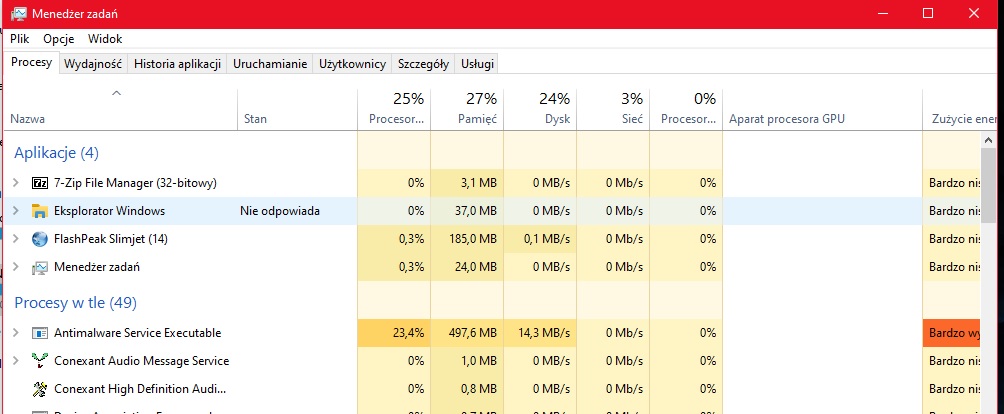Sort by Aparat procesora GPU column
1004x414 pixels.
point(823,109)
